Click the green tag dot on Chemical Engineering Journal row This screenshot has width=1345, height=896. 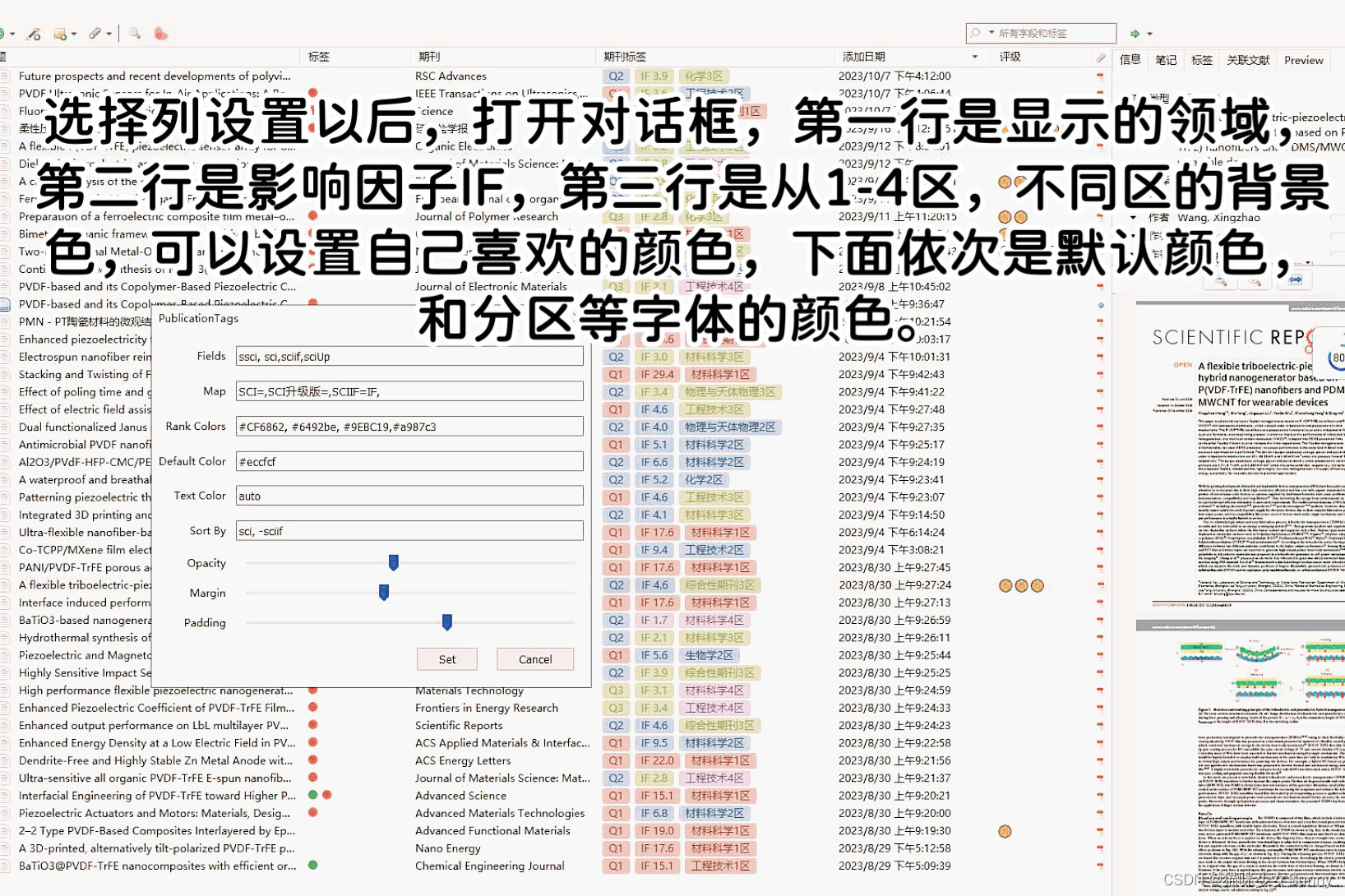(313, 865)
